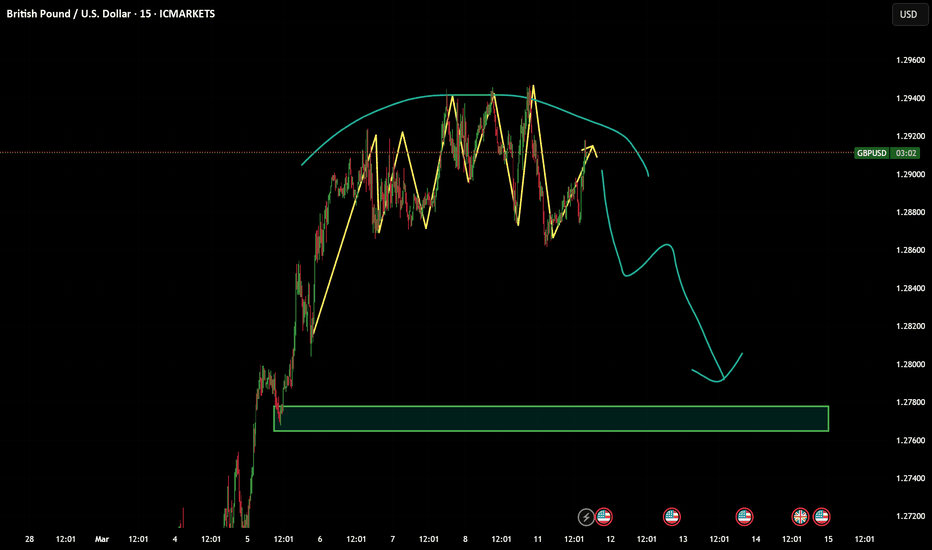Click the Mar label on time axis
932x550 pixels.
(x=102, y=539)
